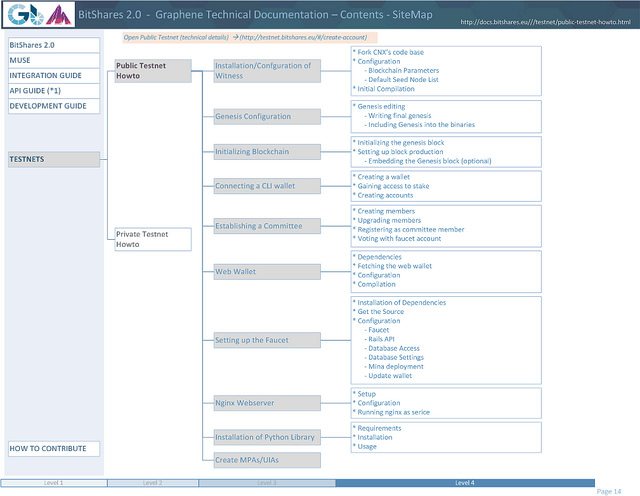Open the MUSE sidebar entry

pyautogui.click(x=53, y=60)
